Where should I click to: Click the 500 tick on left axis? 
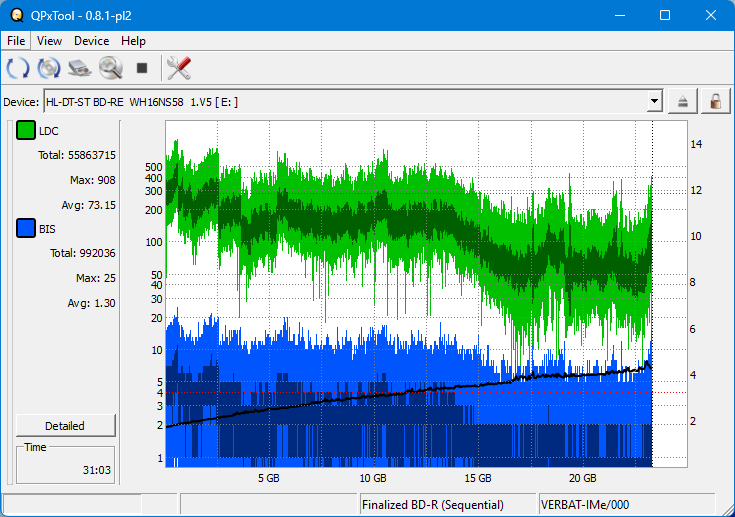click(x=154, y=167)
